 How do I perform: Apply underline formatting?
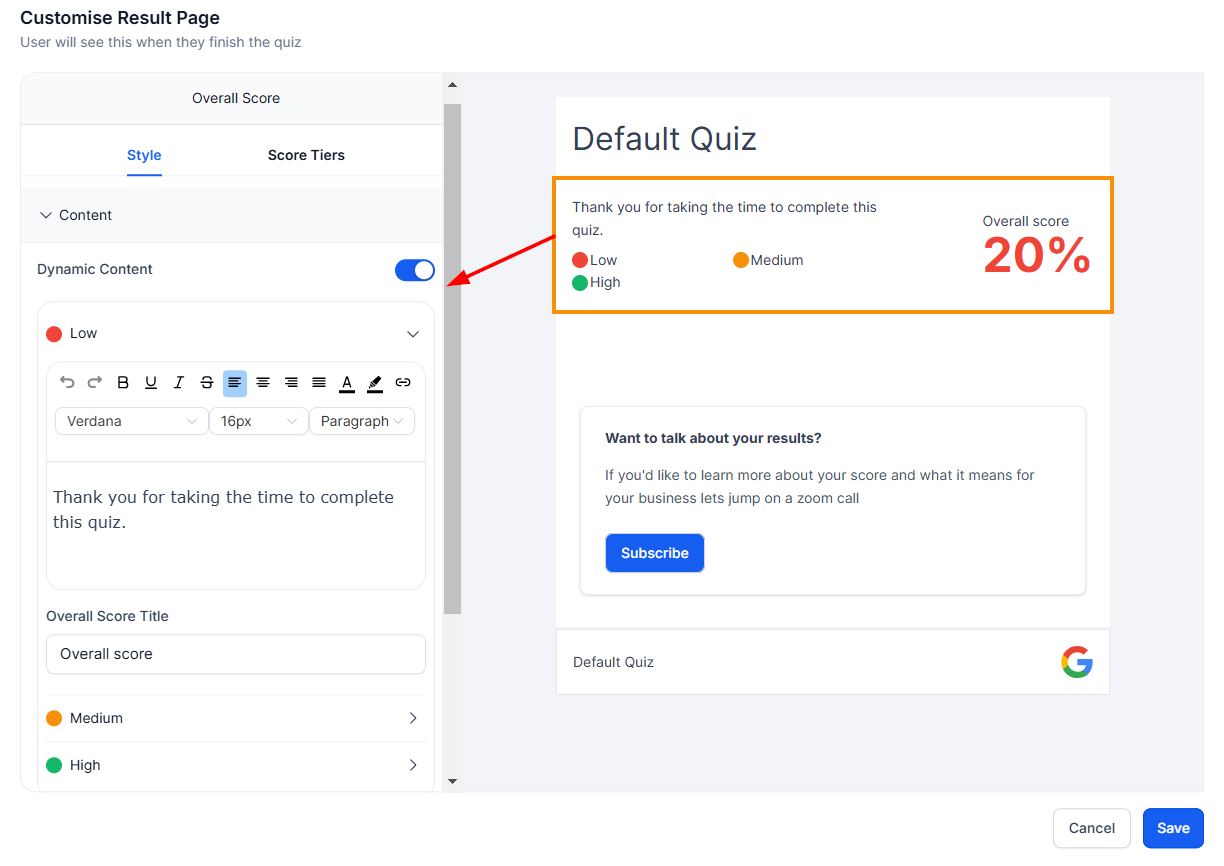[151, 382]
